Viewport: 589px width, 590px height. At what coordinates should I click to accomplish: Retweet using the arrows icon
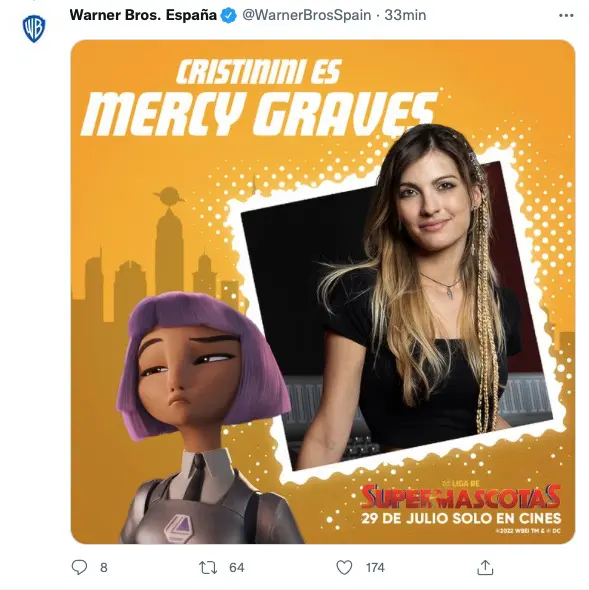tap(208, 567)
